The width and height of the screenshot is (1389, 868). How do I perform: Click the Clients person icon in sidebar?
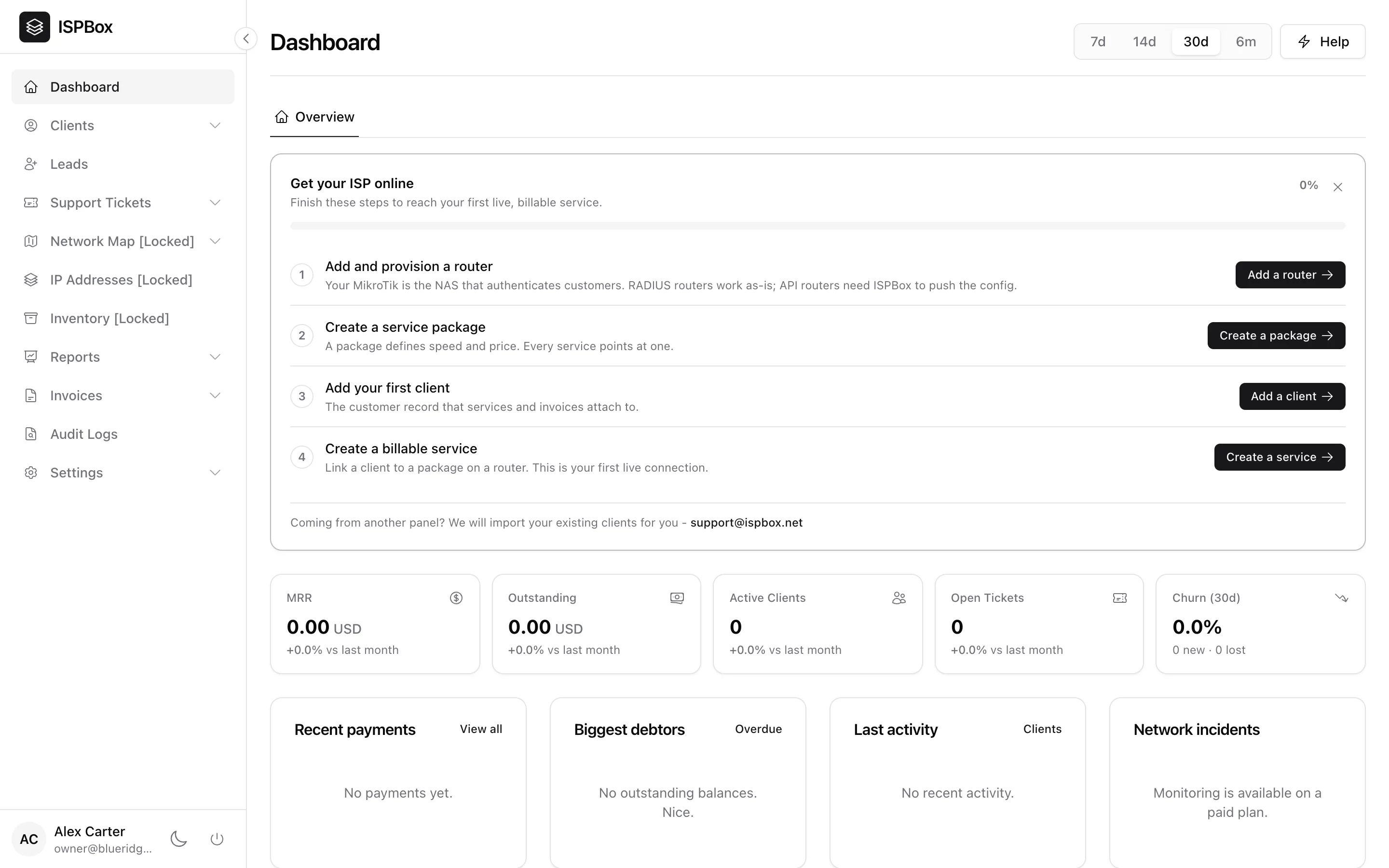[31, 125]
